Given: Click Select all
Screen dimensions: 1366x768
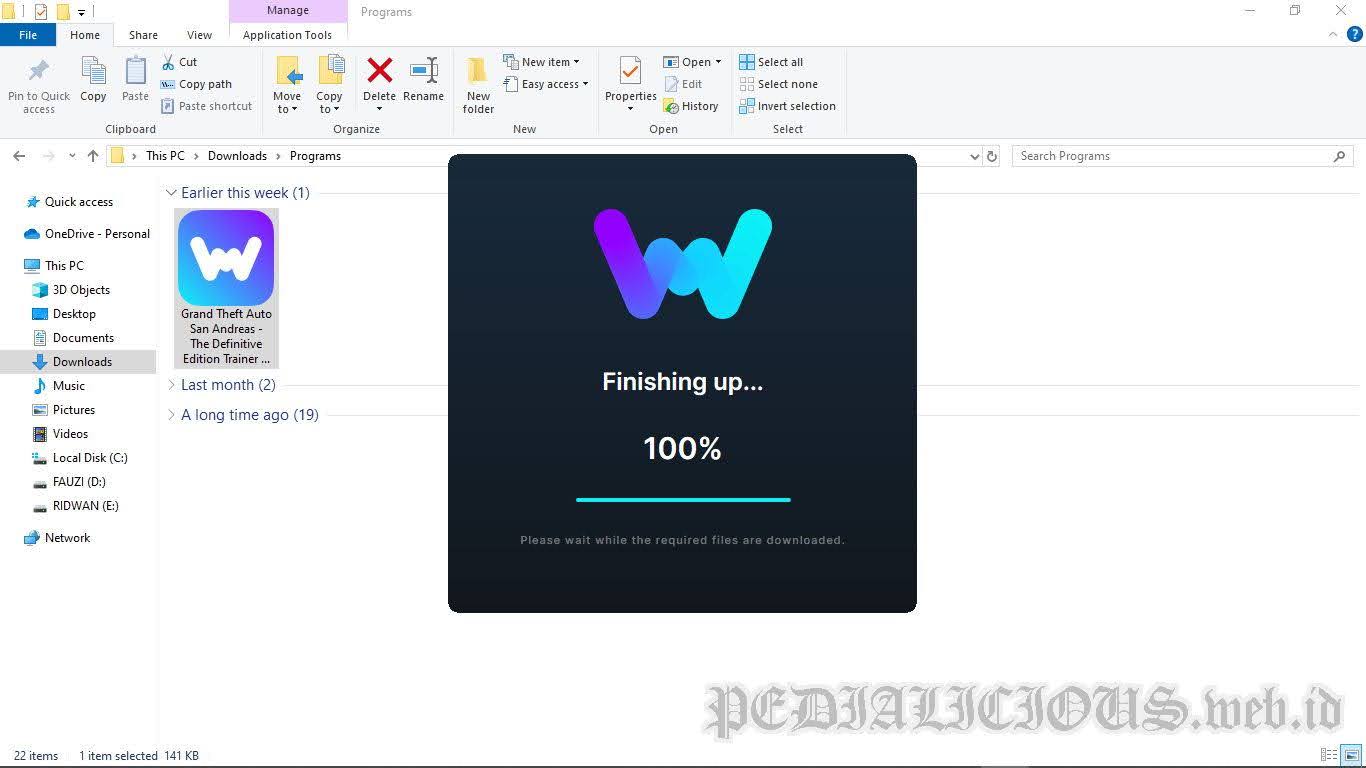Looking at the screenshot, I should pos(771,62).
